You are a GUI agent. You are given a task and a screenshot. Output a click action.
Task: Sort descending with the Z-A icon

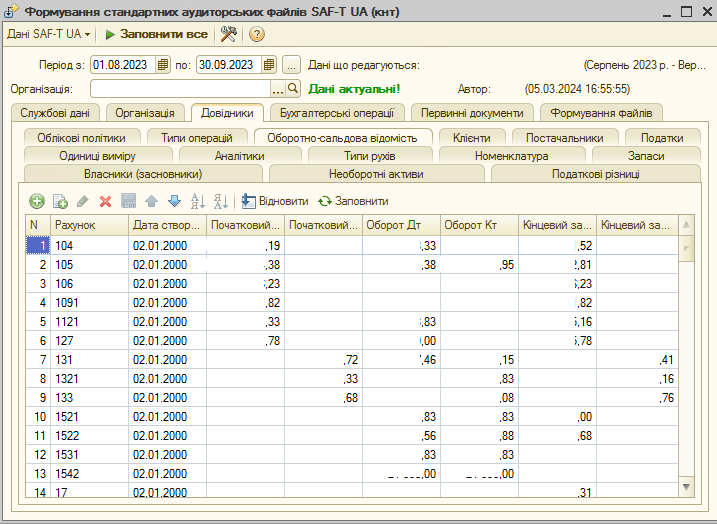click(221, 201)
